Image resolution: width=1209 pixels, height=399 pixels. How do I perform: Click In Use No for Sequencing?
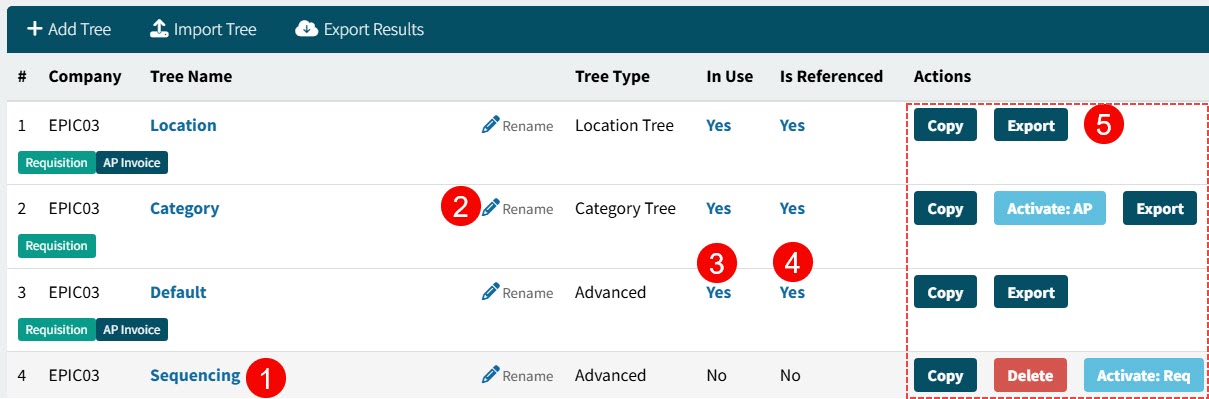click(716, 375)
